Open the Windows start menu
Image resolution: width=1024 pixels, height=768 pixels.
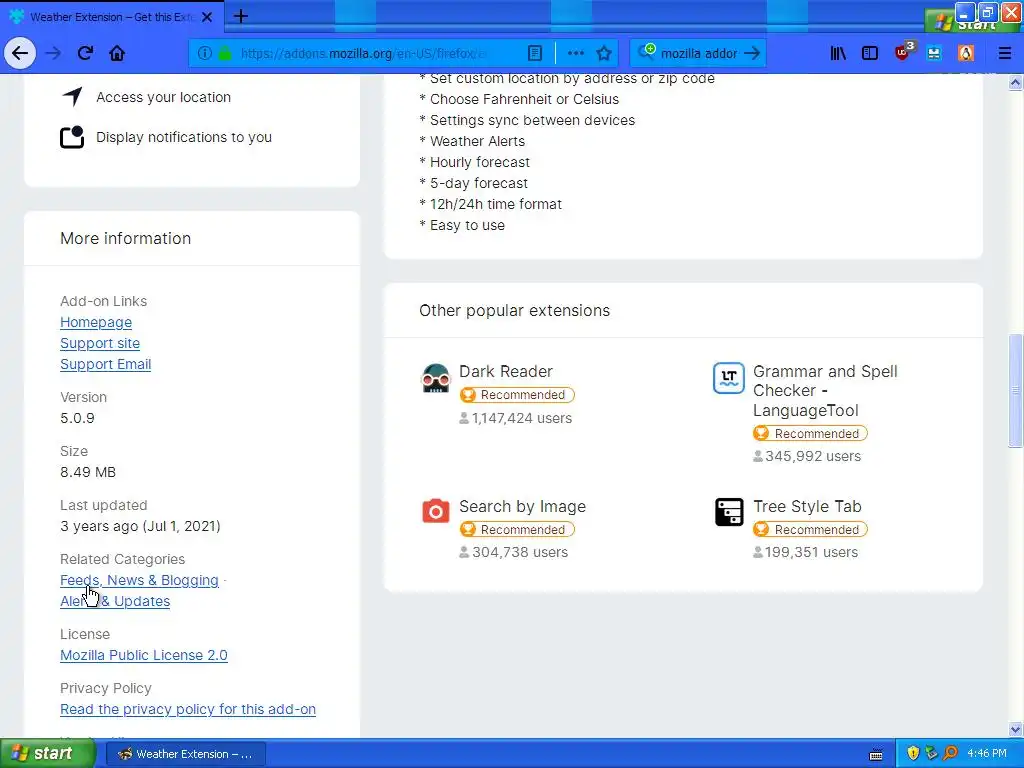(46, 754)
